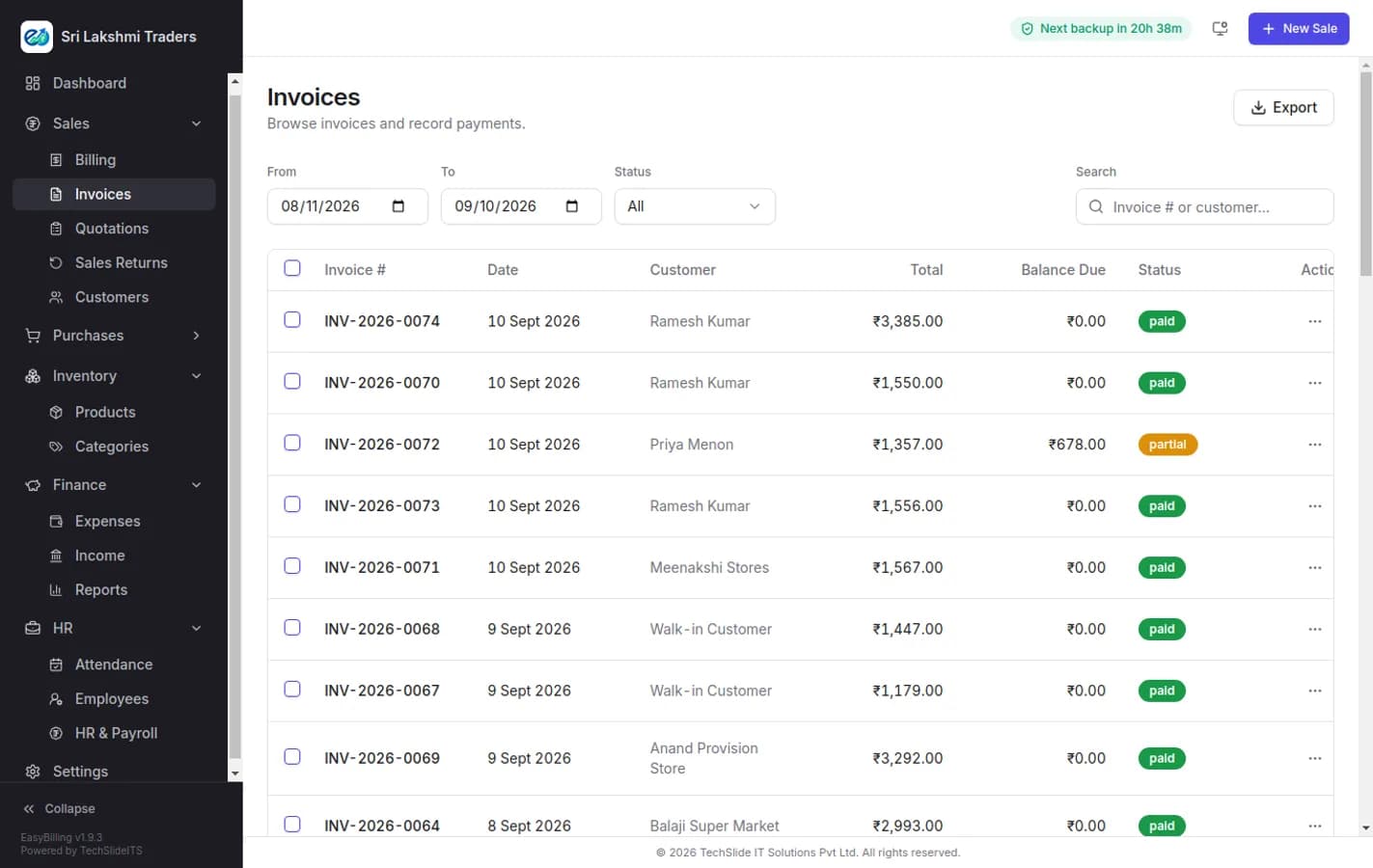The width and height of the screenshot is (1373, 868).
Task: Click the Date column header
Action: click(x=503, y=270)
